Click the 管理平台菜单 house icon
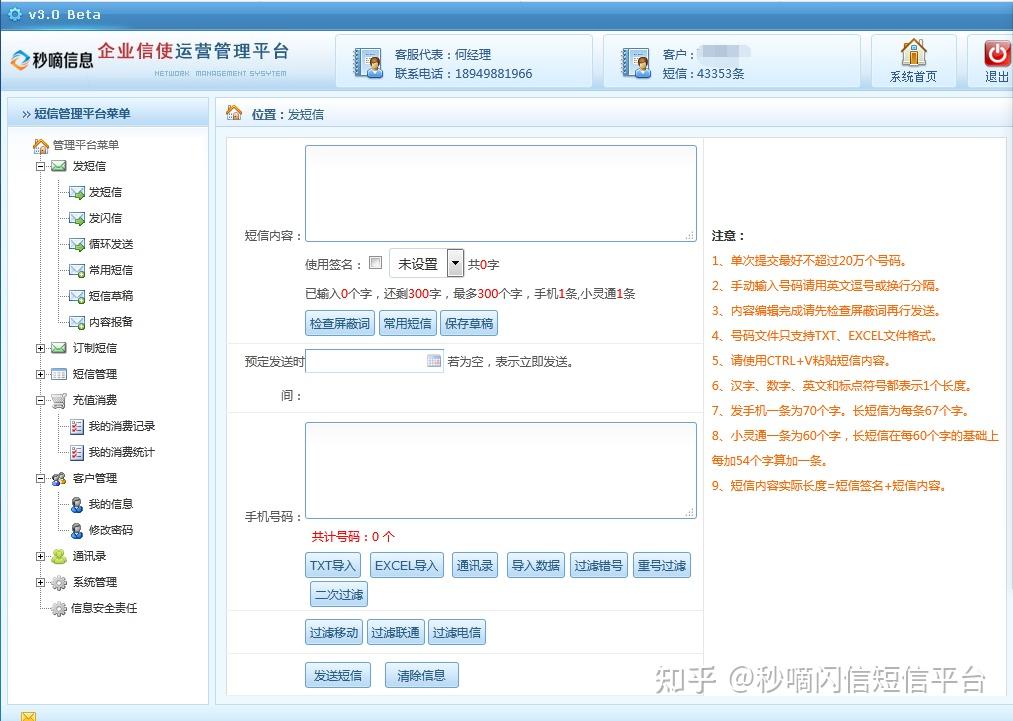 (41, 145)
